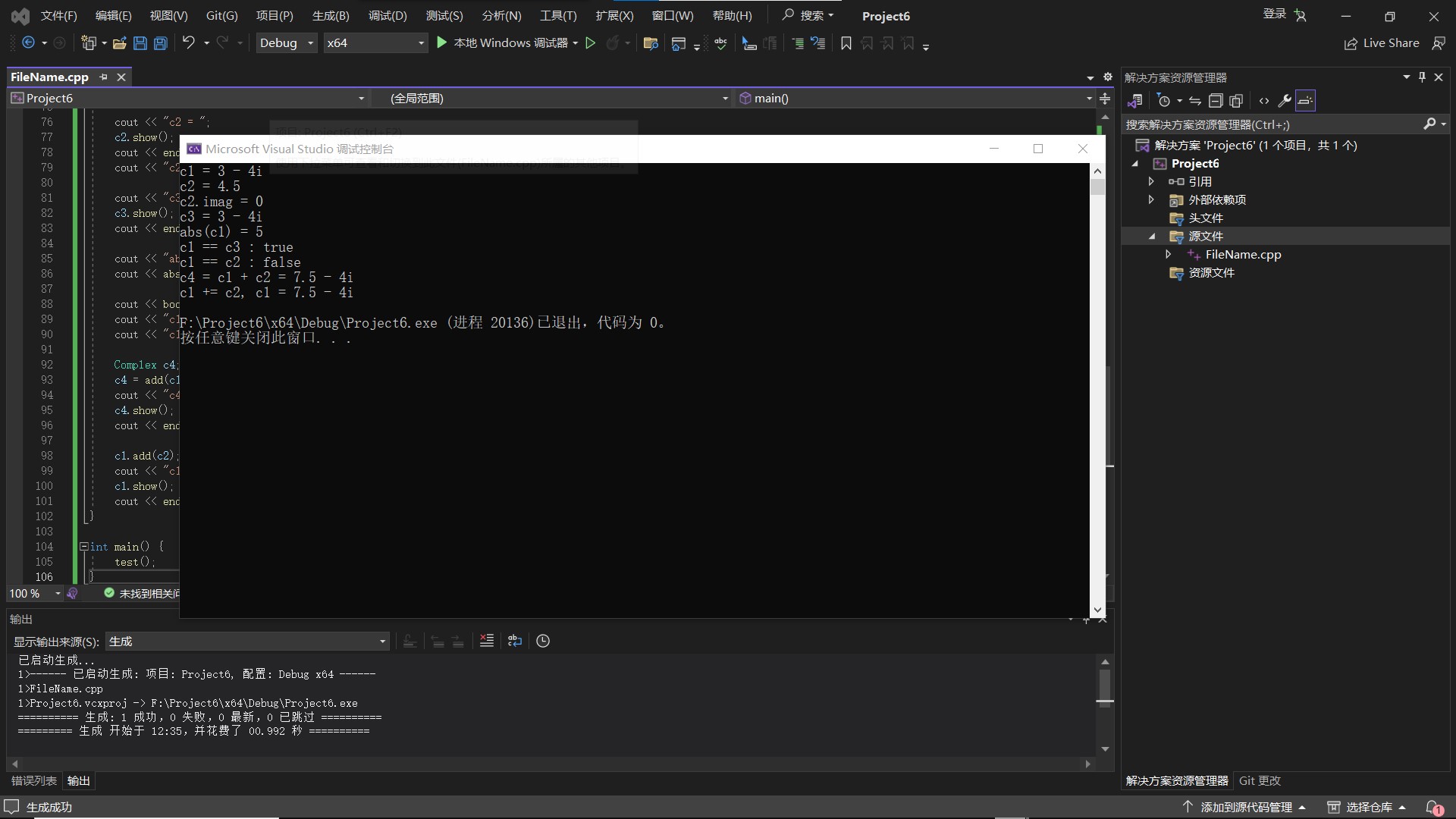Toggle bookmark icon in toolbar

click(x=846, y=43)
